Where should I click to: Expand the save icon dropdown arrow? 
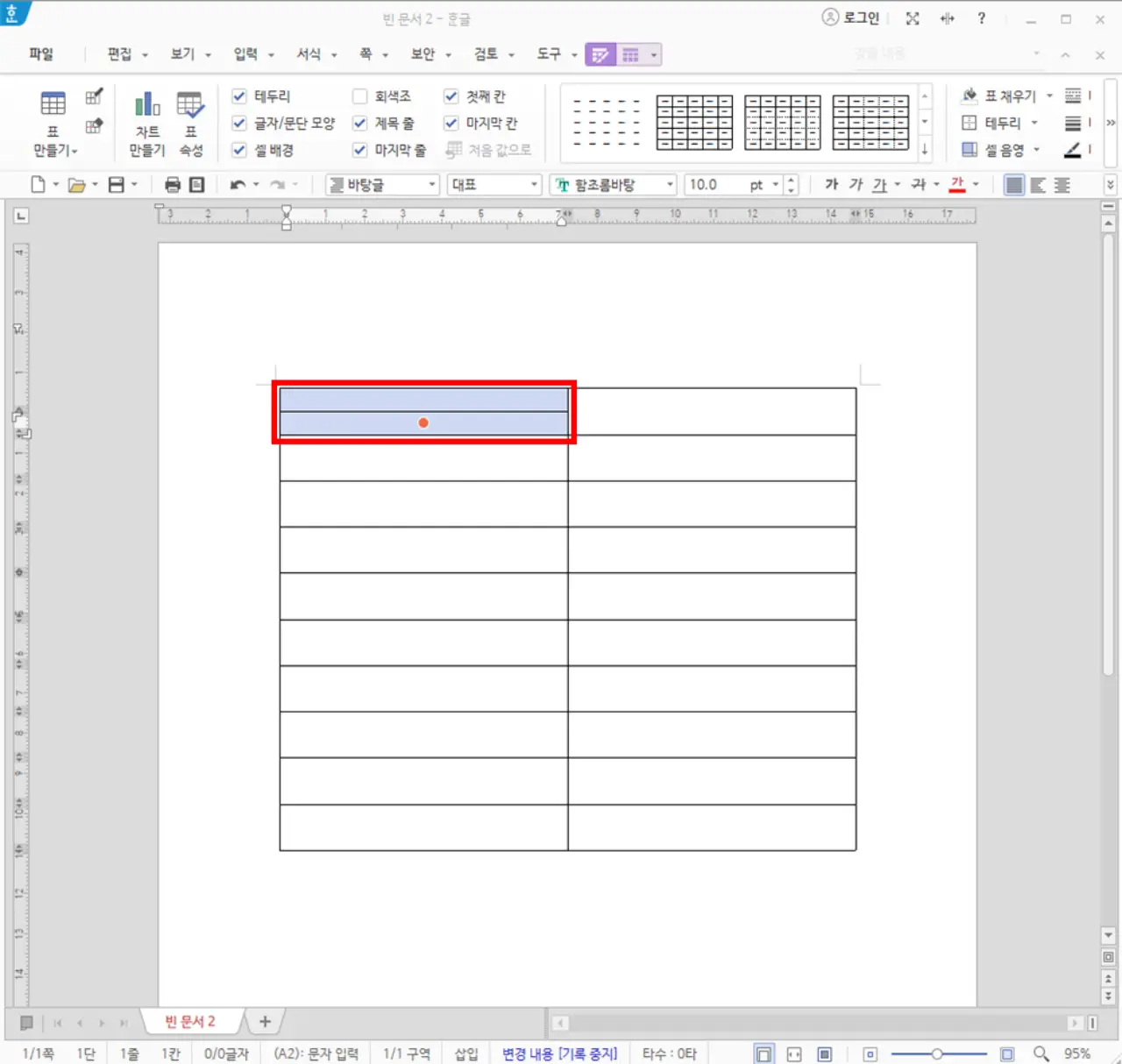pyautogui.click(x=134, y=185)
